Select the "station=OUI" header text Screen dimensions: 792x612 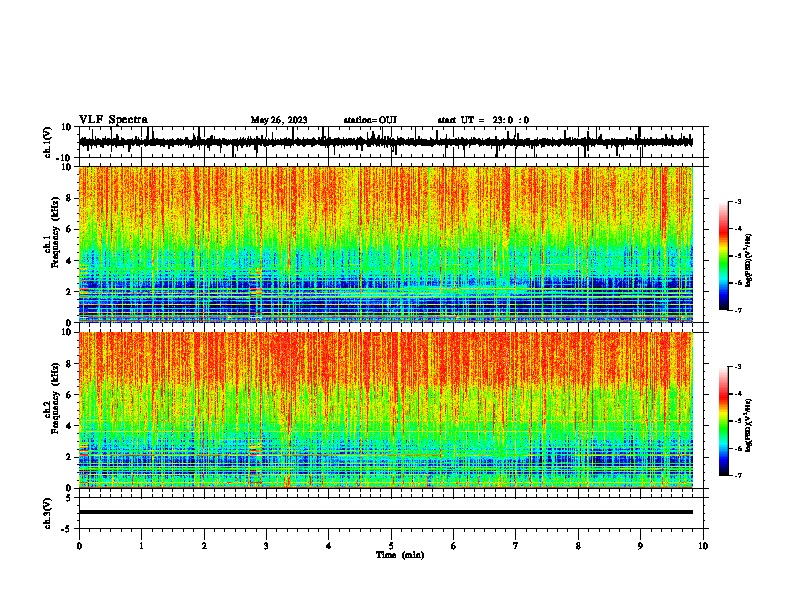point(370,120)
